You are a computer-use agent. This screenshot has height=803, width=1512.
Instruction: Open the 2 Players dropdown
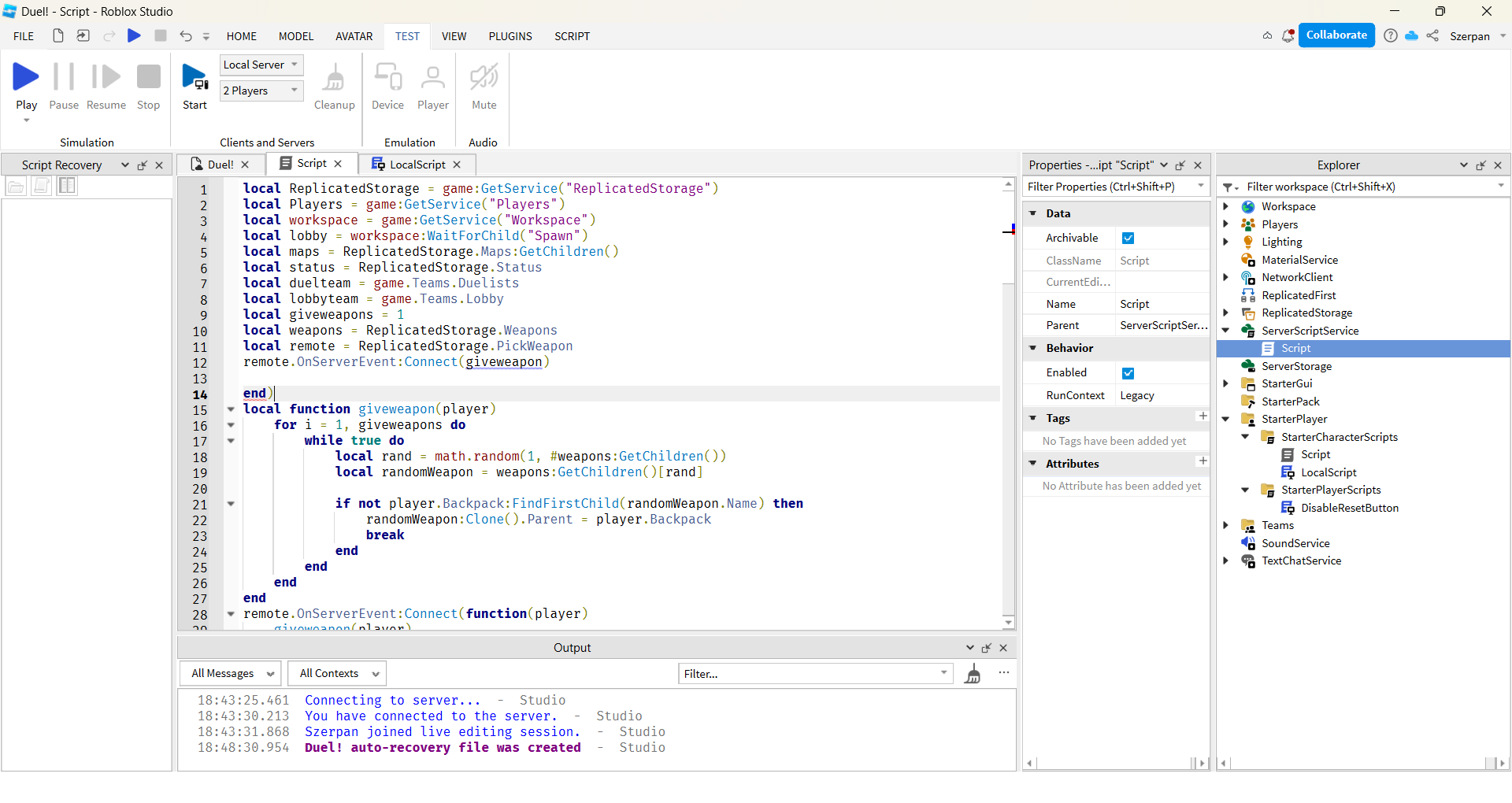click(x=261, y=91)
